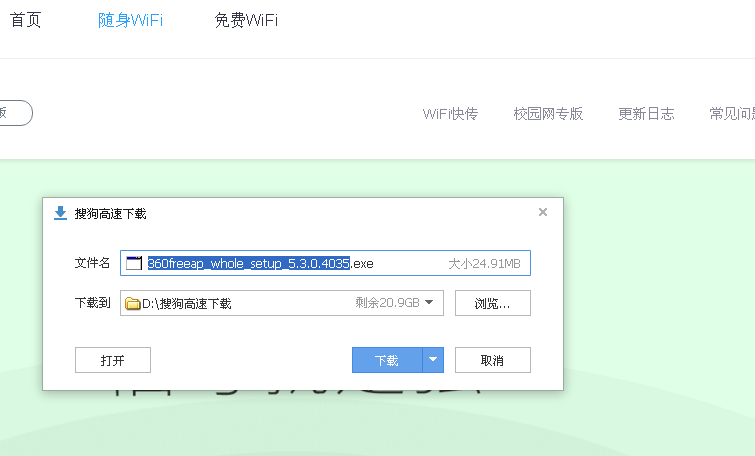This screenshot has width=755, height=456.
Task: Click the .exe extension in filename
Action: pos(362,263)
